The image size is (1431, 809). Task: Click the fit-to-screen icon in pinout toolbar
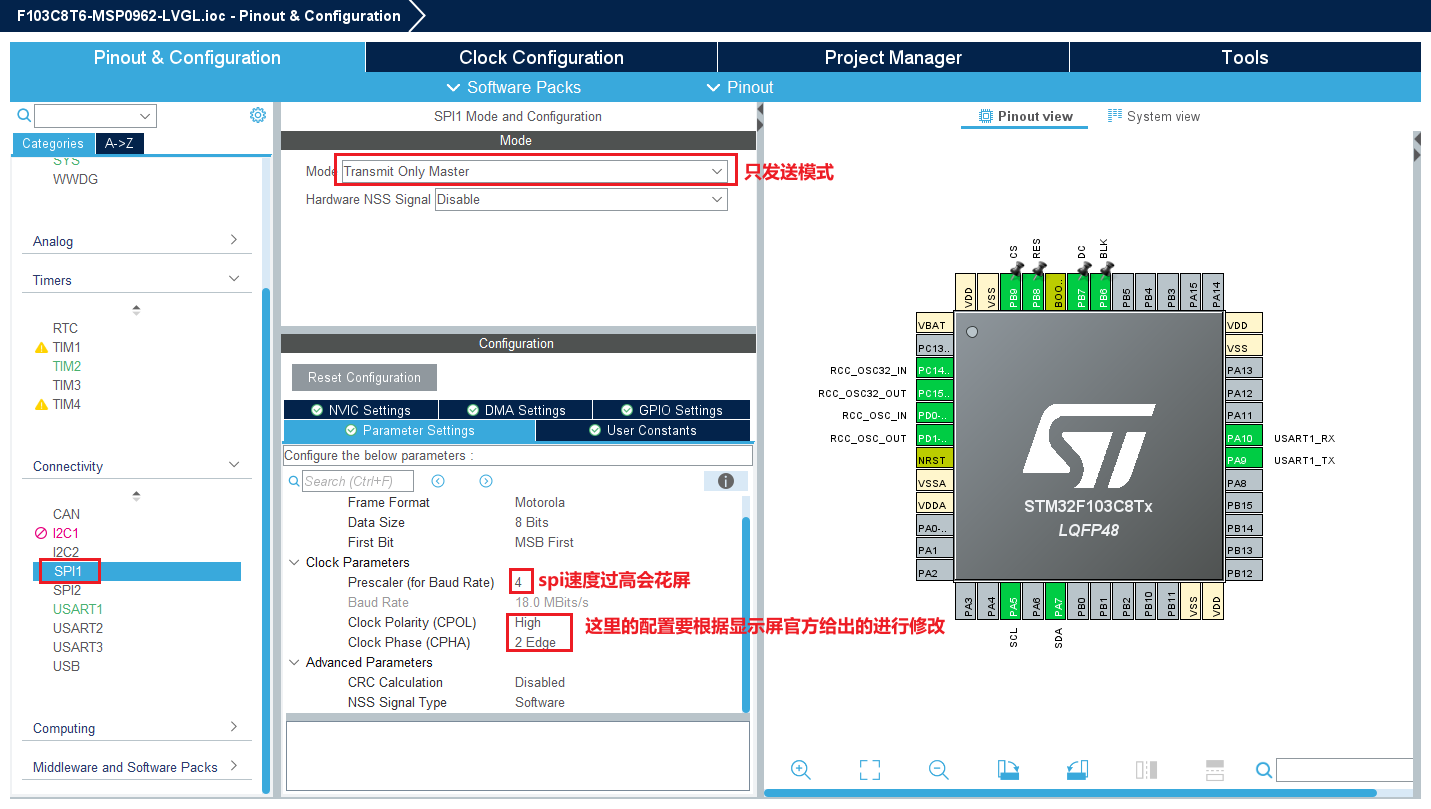870,769
